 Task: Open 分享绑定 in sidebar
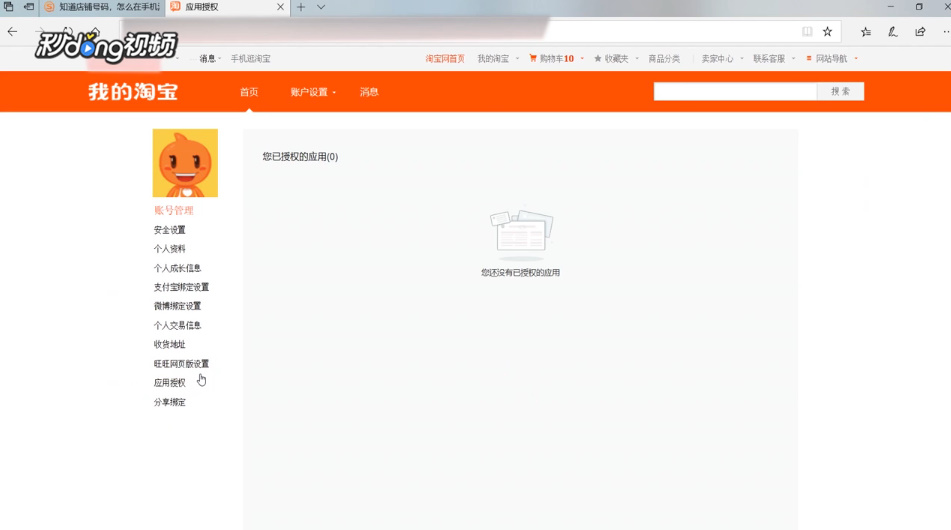169,403
